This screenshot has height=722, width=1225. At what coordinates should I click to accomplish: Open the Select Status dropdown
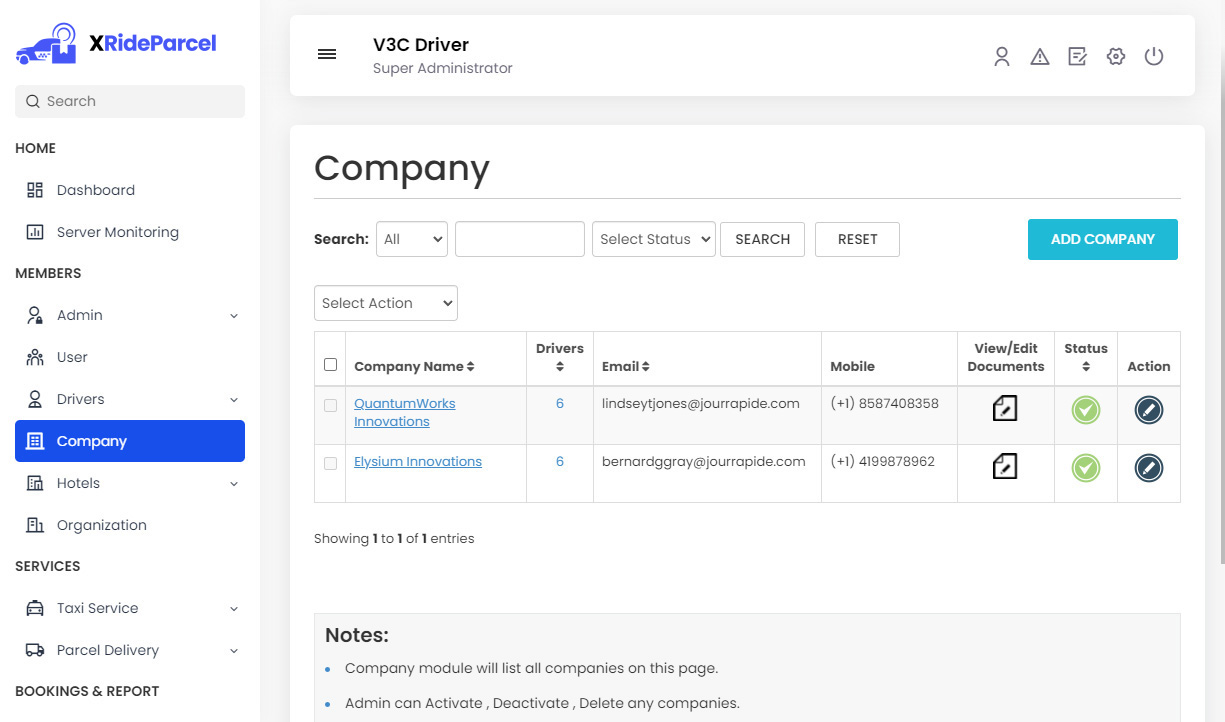click(654, 239)
